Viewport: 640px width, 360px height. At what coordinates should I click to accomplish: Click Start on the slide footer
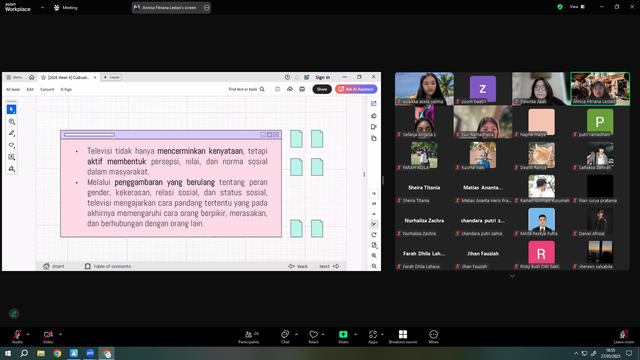[54, 266]
